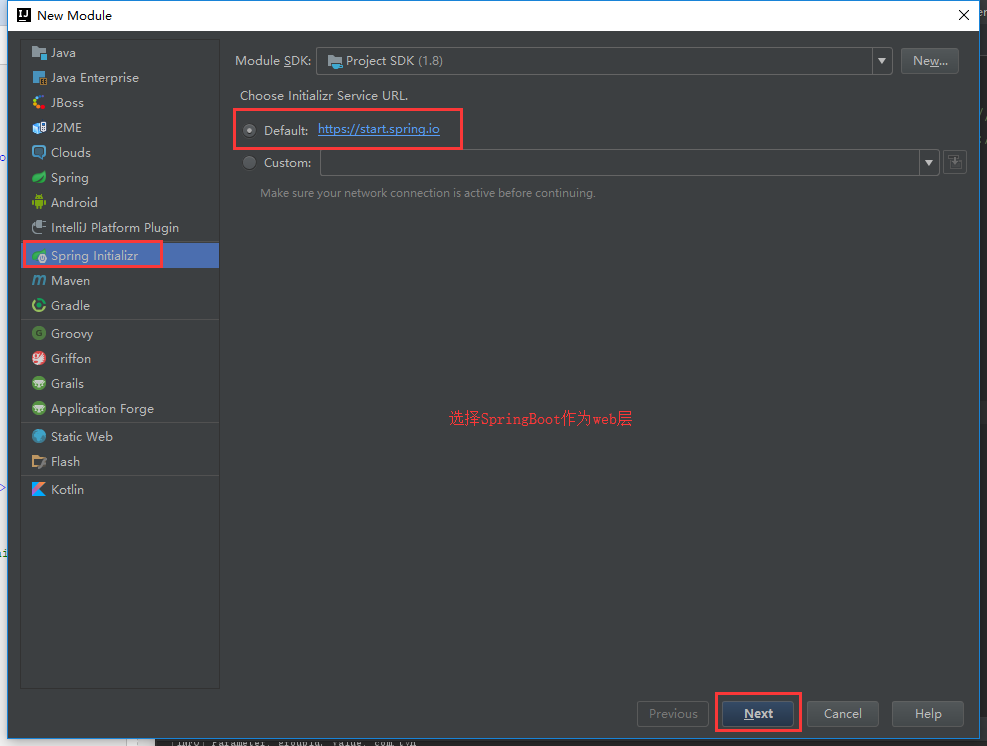The image size is (987, 746).
Task: Select the Custom service URL radio button
Action: 250,162
